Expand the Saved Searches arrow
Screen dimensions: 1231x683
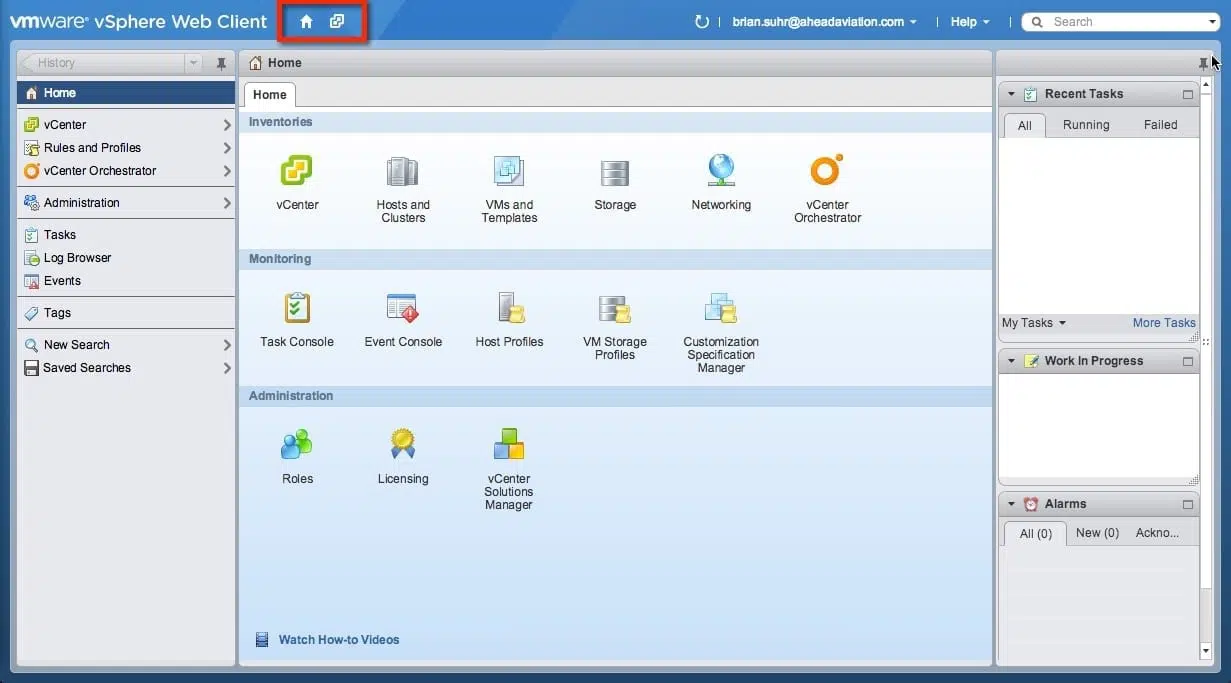pyautogui.click(x=227, y=368)
